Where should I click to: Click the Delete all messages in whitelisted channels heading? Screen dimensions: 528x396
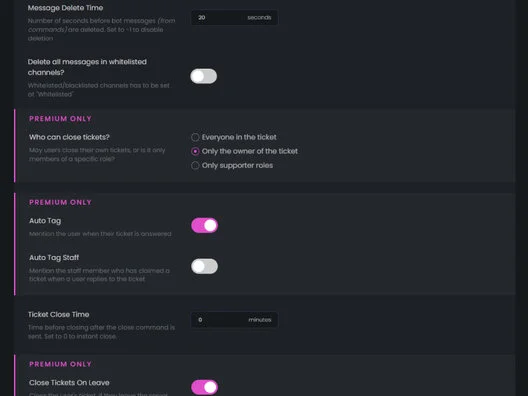click(87, 67)
